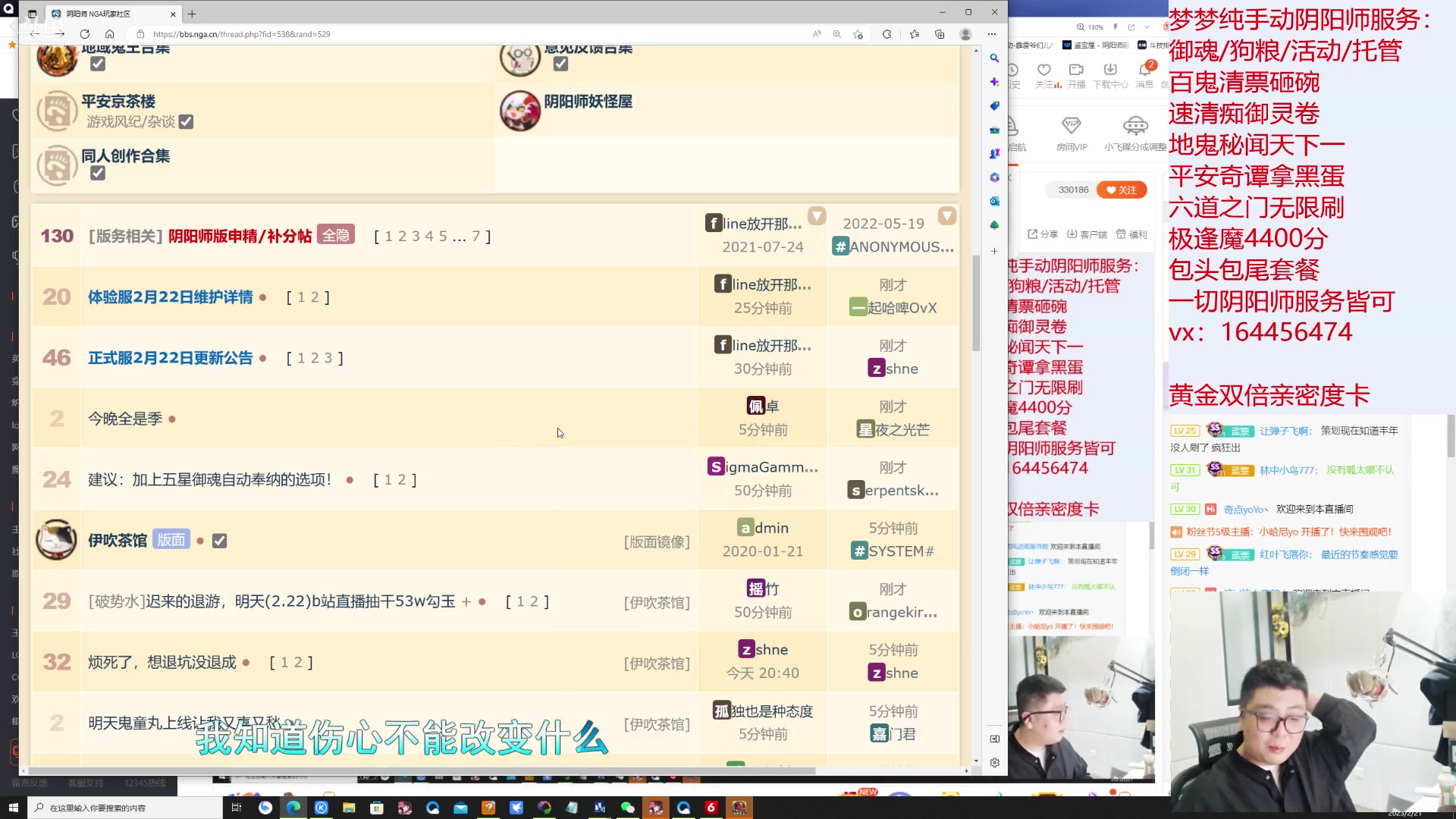Toggle the 游戏风纪/杂谈 checkbox
1456x819 pixels.
186,122
